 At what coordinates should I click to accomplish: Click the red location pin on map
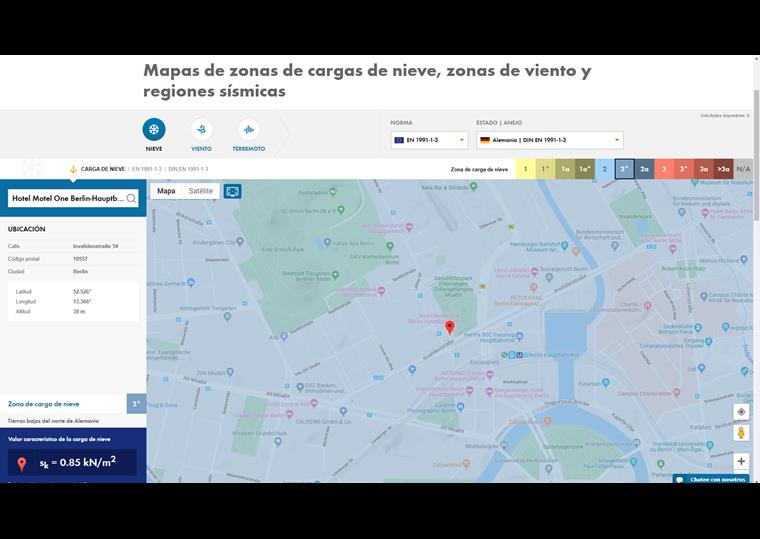coord(450,327)
